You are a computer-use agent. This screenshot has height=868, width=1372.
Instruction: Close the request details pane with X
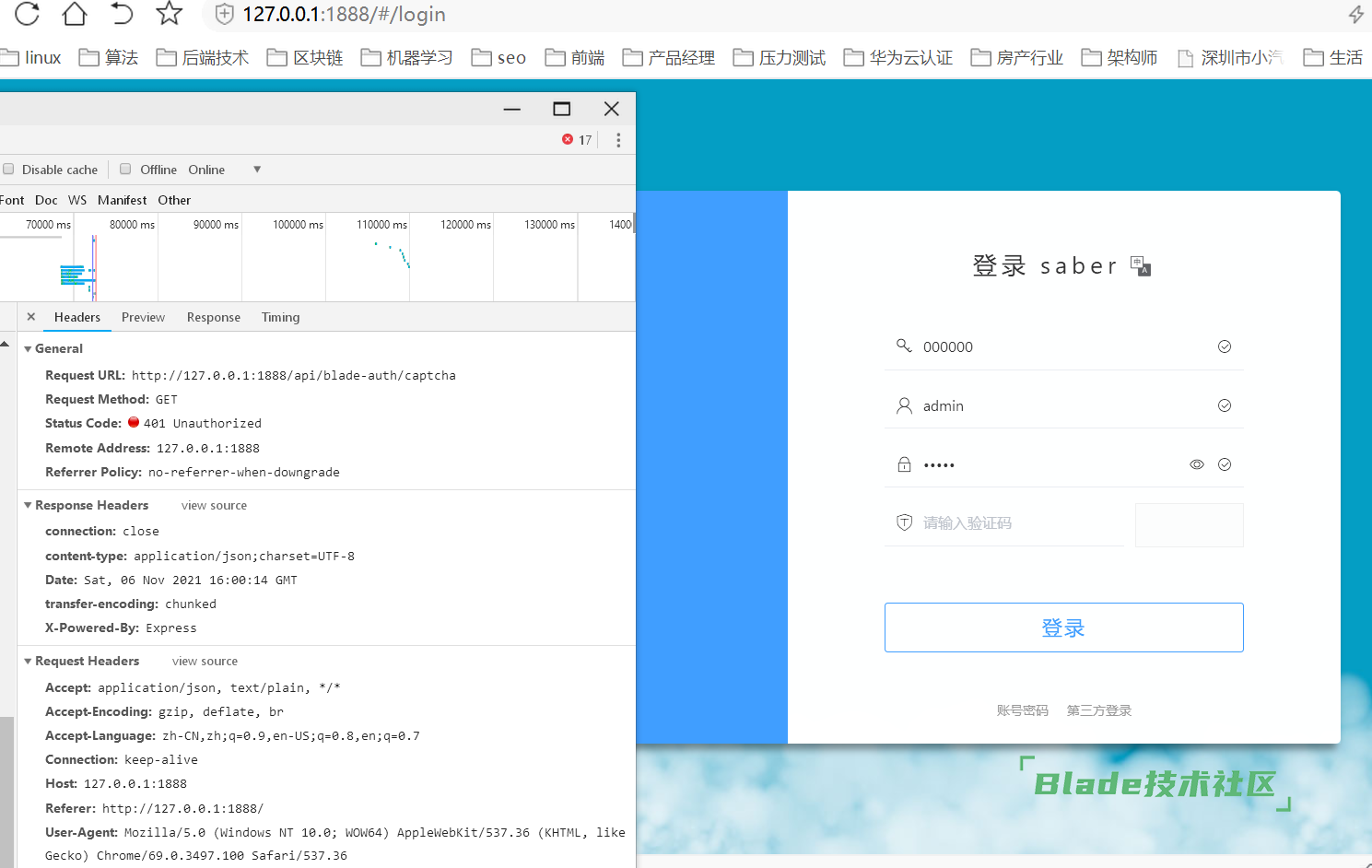pos(31,316)
